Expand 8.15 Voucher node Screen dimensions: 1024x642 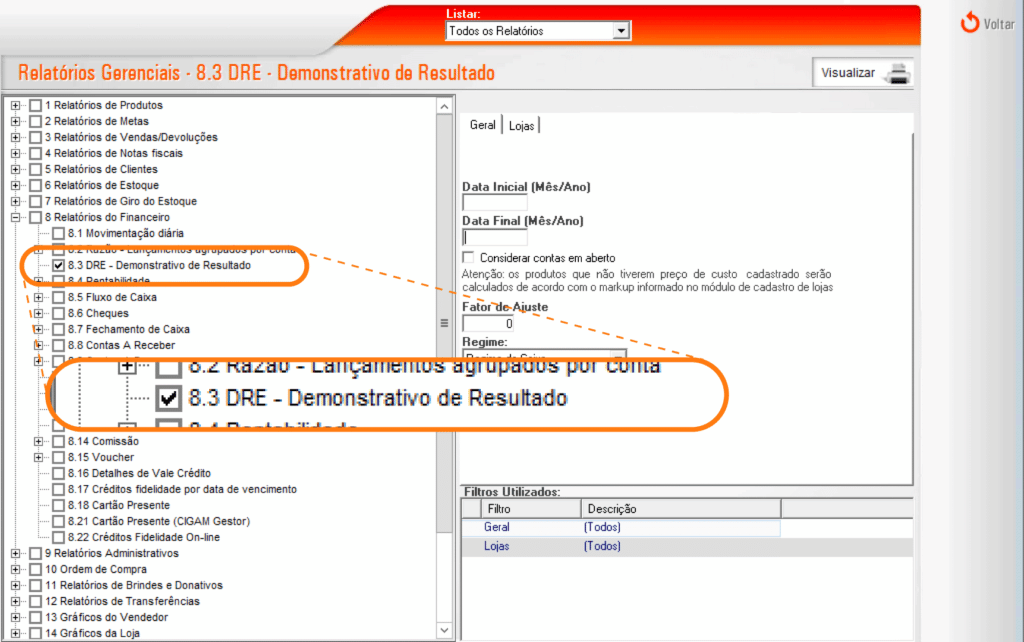[x=39, y=457]
